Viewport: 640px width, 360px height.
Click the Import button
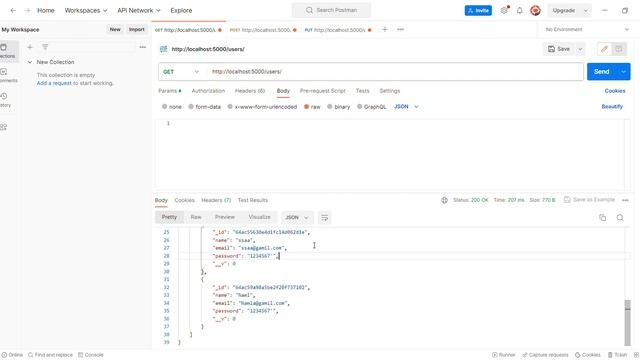(x=137, y=29)
